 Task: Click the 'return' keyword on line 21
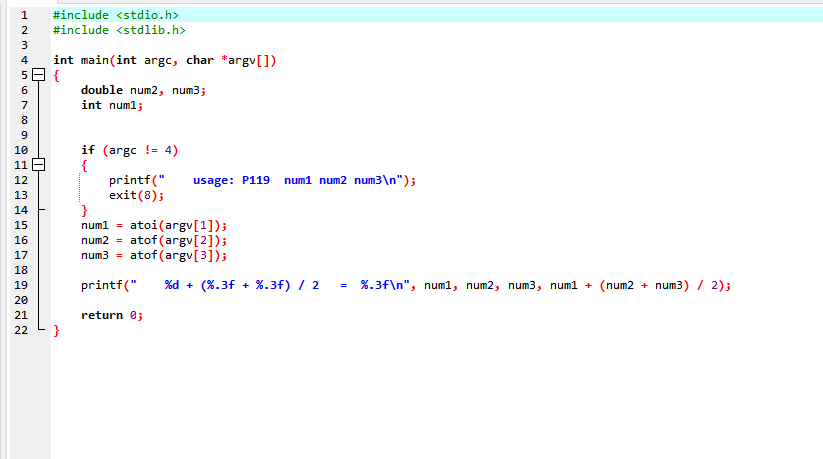pyautogui.click(x=102, y=315)
